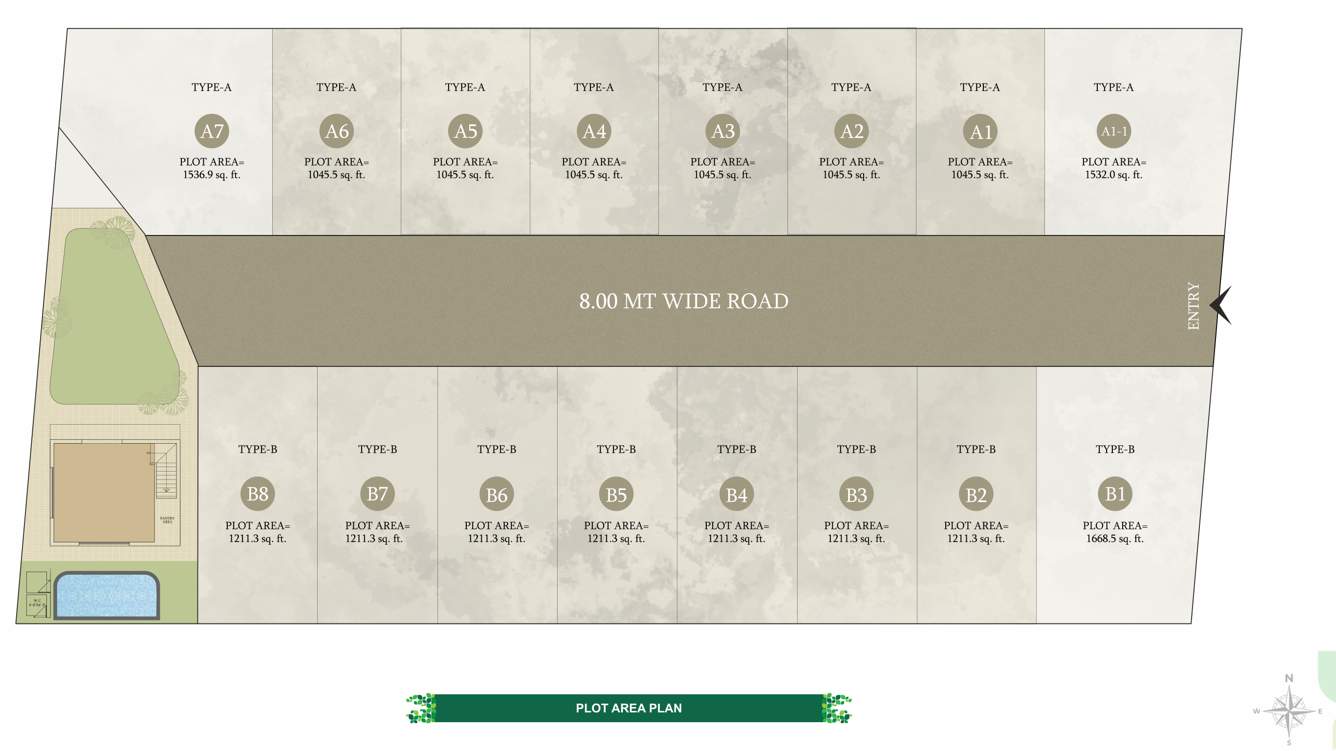Click the A1-1 plot circle
The width and height of the screenshot is (1336, 751).
(1112, 130)
